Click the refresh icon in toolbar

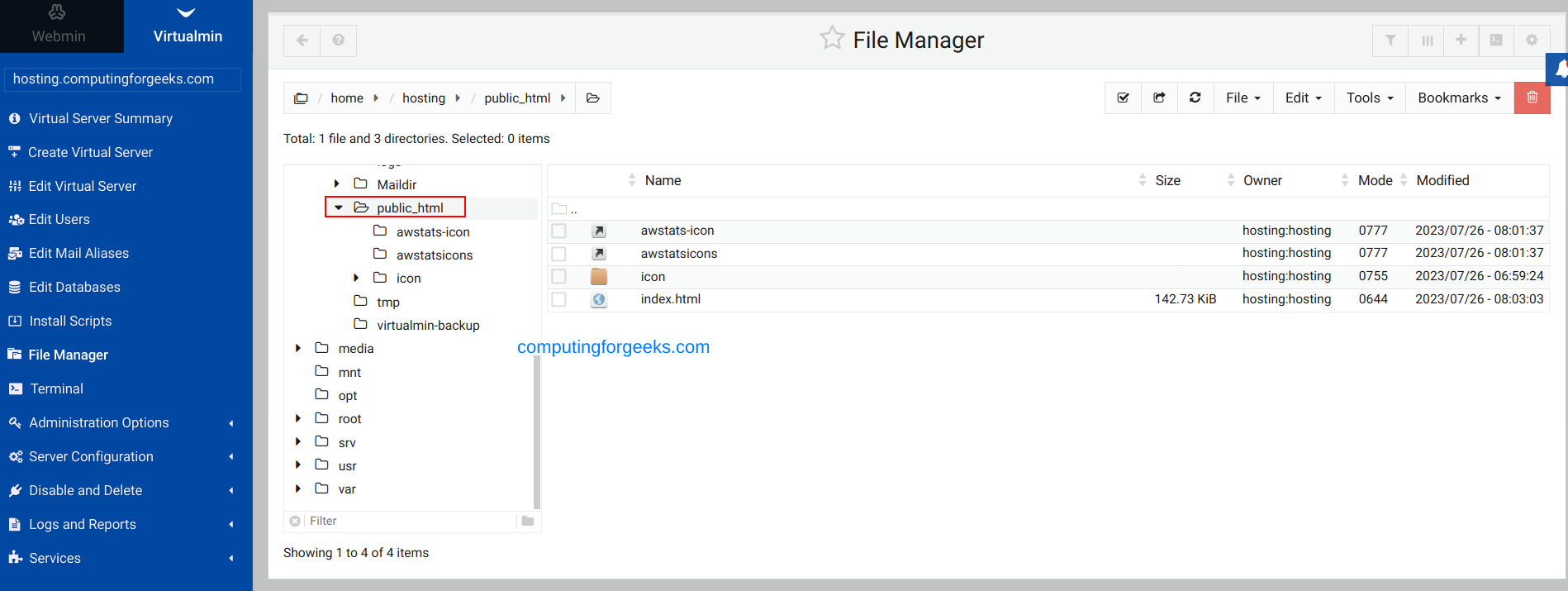pos(1195,98)
